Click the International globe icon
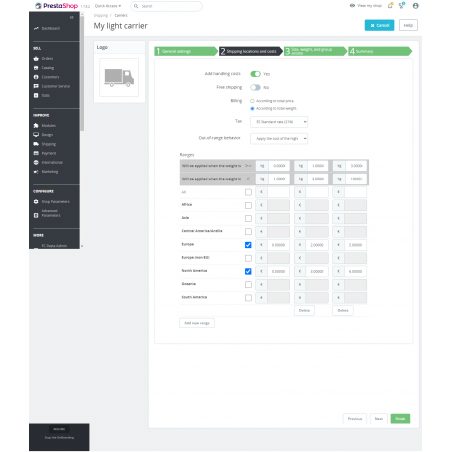452x452 pixels. click(x=36, y=162)
